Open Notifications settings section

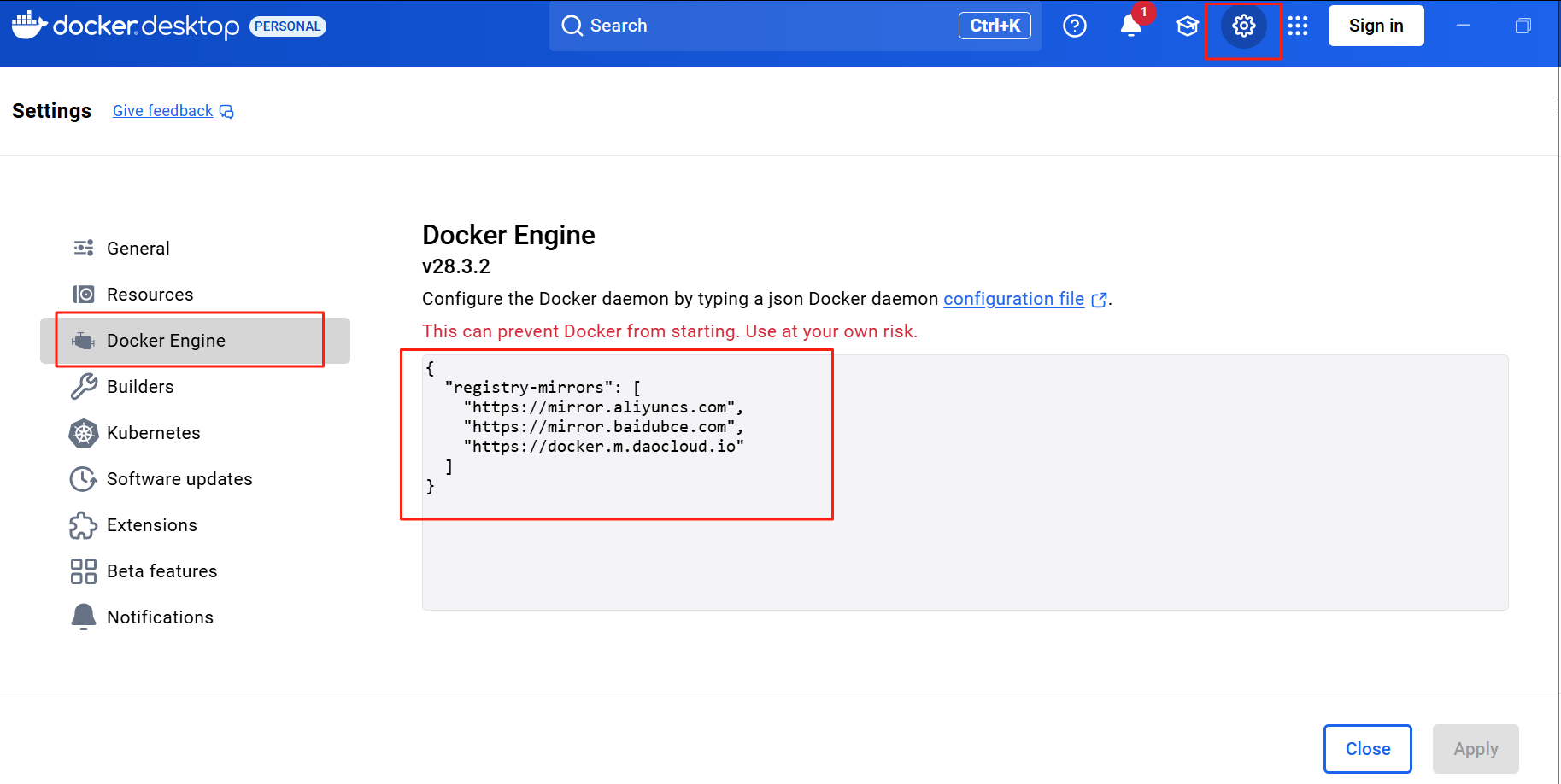tap(195, 617)
